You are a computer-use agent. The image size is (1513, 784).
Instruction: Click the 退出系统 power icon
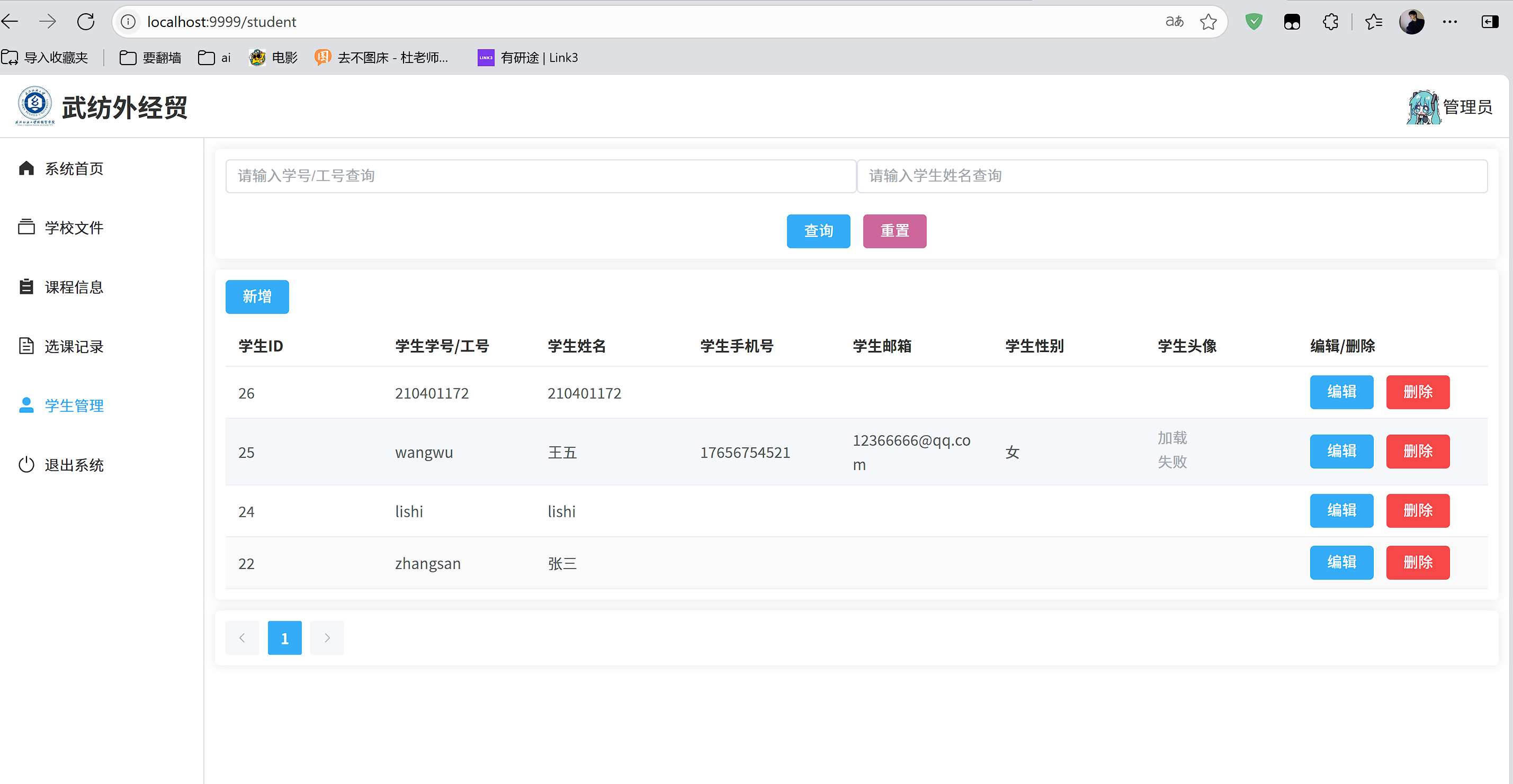pyautogui.click(x=26, y=465)
